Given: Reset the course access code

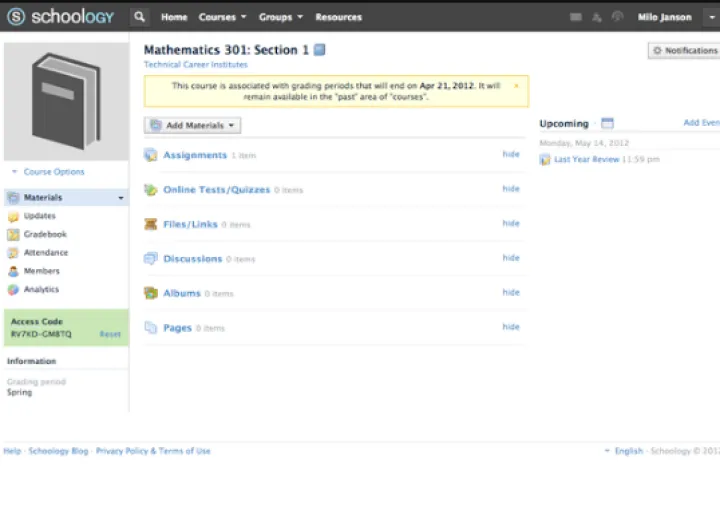Looking at the screenshot, I should pyautogui.click(x=110, y=334).
